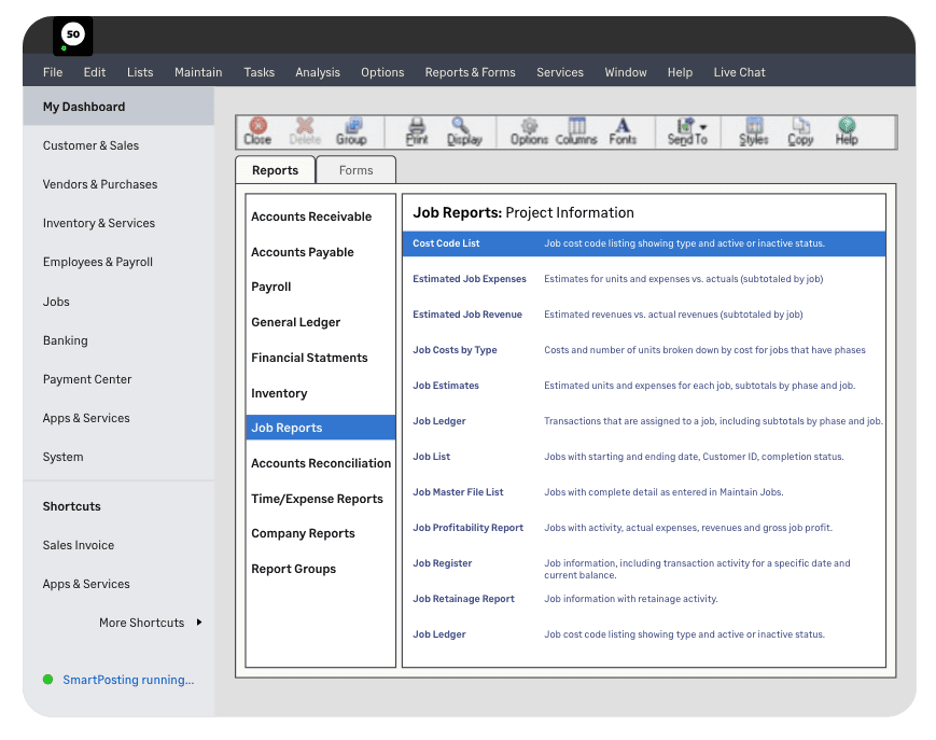936x740 pixels.
Task: Open the Analysis menu
Action: (x=317, y=71)
